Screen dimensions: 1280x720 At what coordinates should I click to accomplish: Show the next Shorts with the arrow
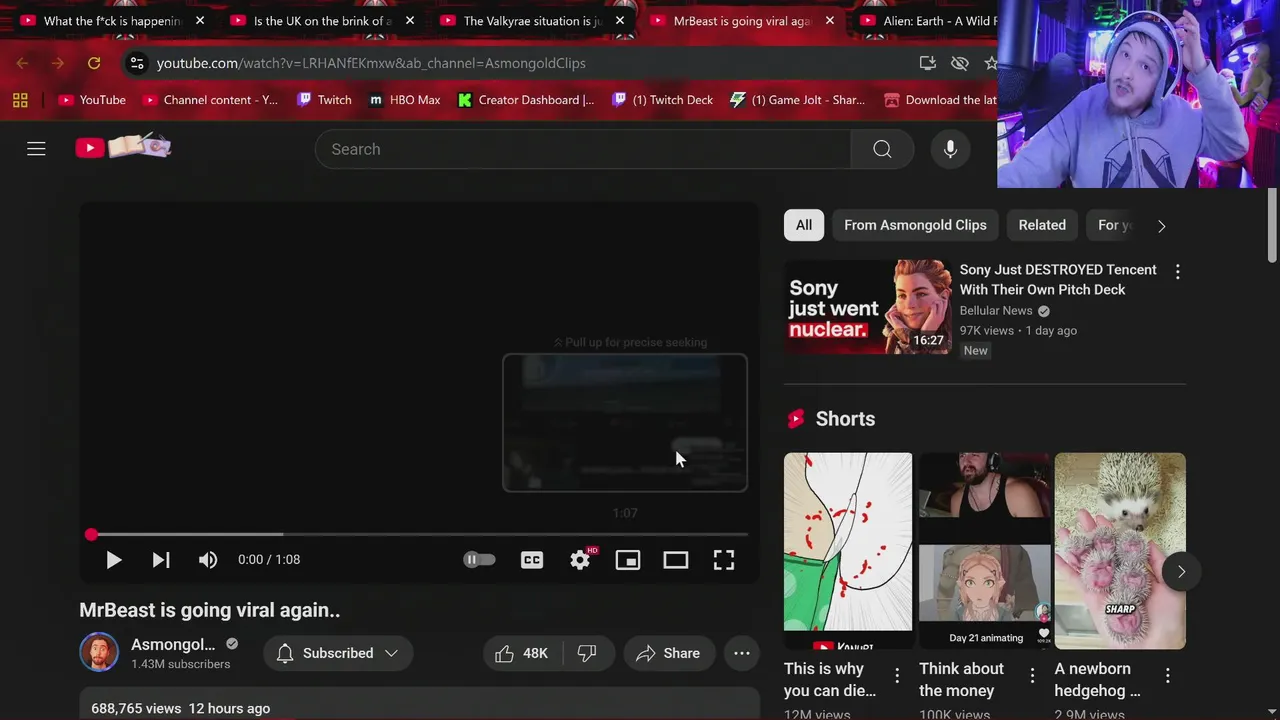point(1181,571)
